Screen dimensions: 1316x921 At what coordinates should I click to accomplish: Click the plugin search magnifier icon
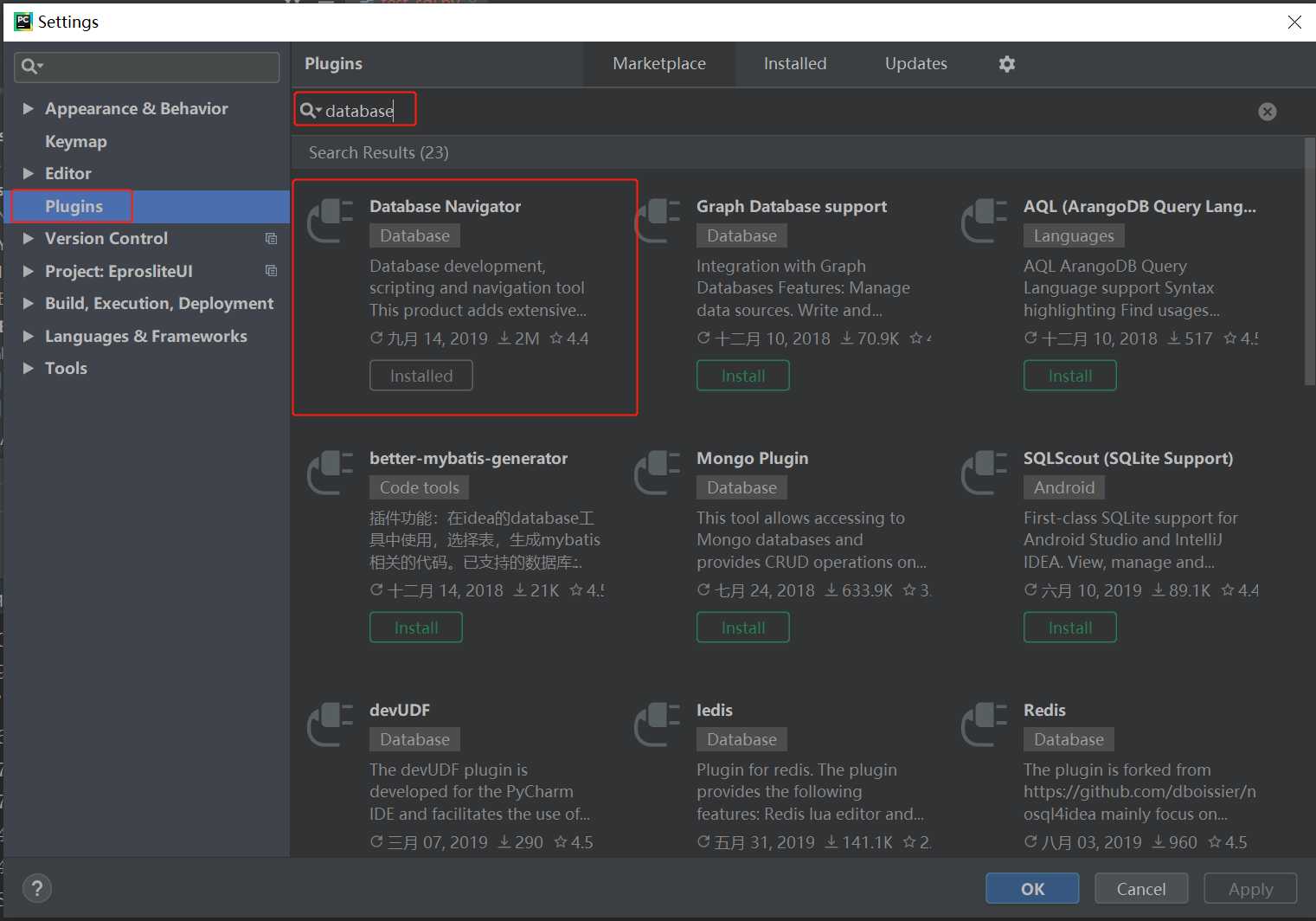[308, 111]
